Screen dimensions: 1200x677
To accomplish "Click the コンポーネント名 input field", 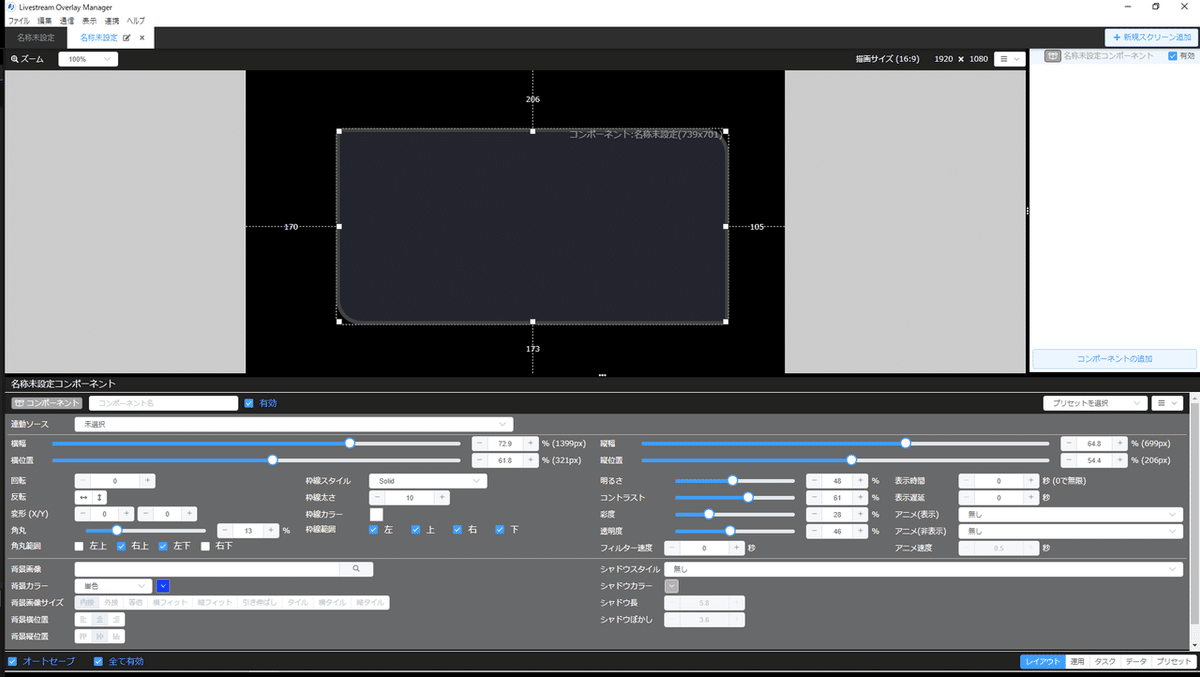I will tap(163, 403).
